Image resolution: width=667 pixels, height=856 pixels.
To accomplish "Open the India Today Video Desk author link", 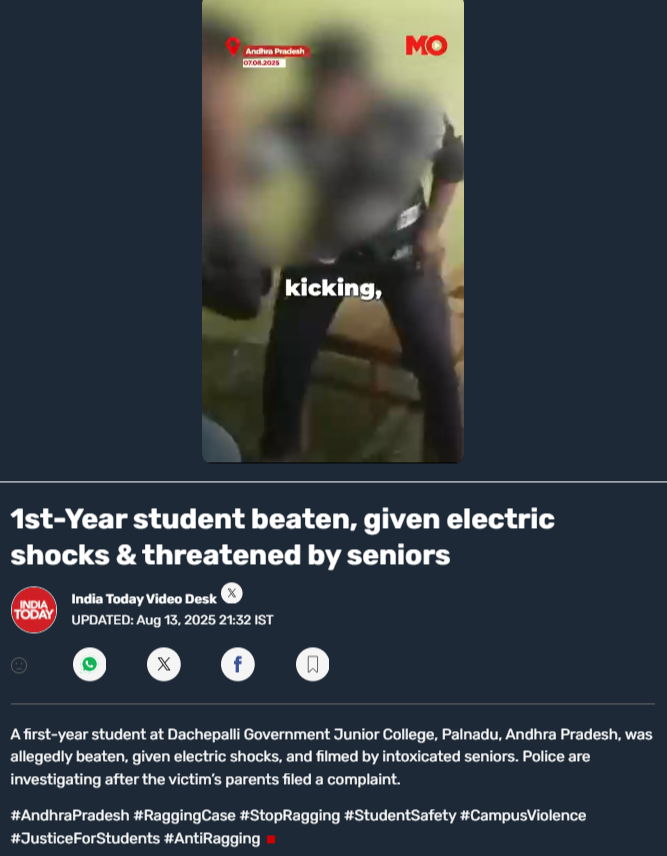I will pyautogui.click(x=144, y=599).
